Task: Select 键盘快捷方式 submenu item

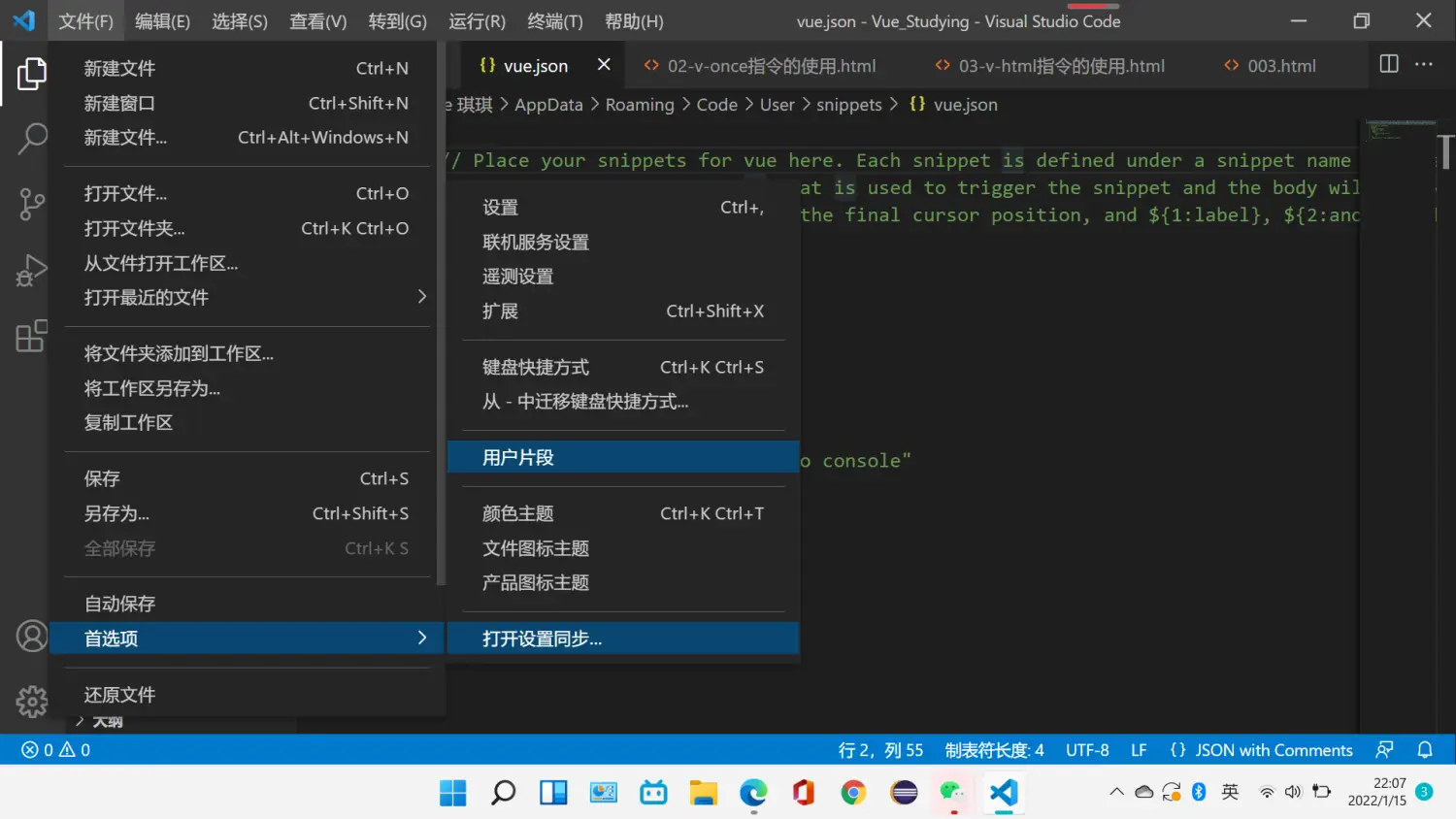Action: (x=623, y=367)
